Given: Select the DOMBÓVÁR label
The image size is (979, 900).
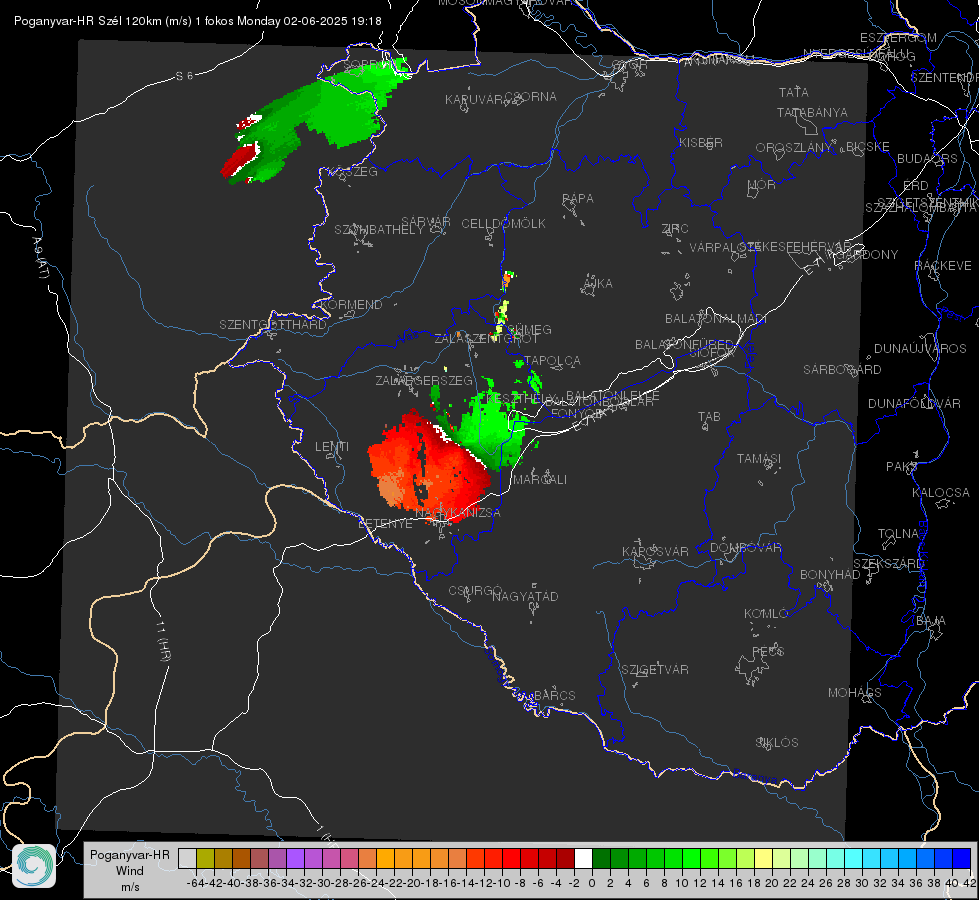Looking at the screenshot, I should click(745, 547).
